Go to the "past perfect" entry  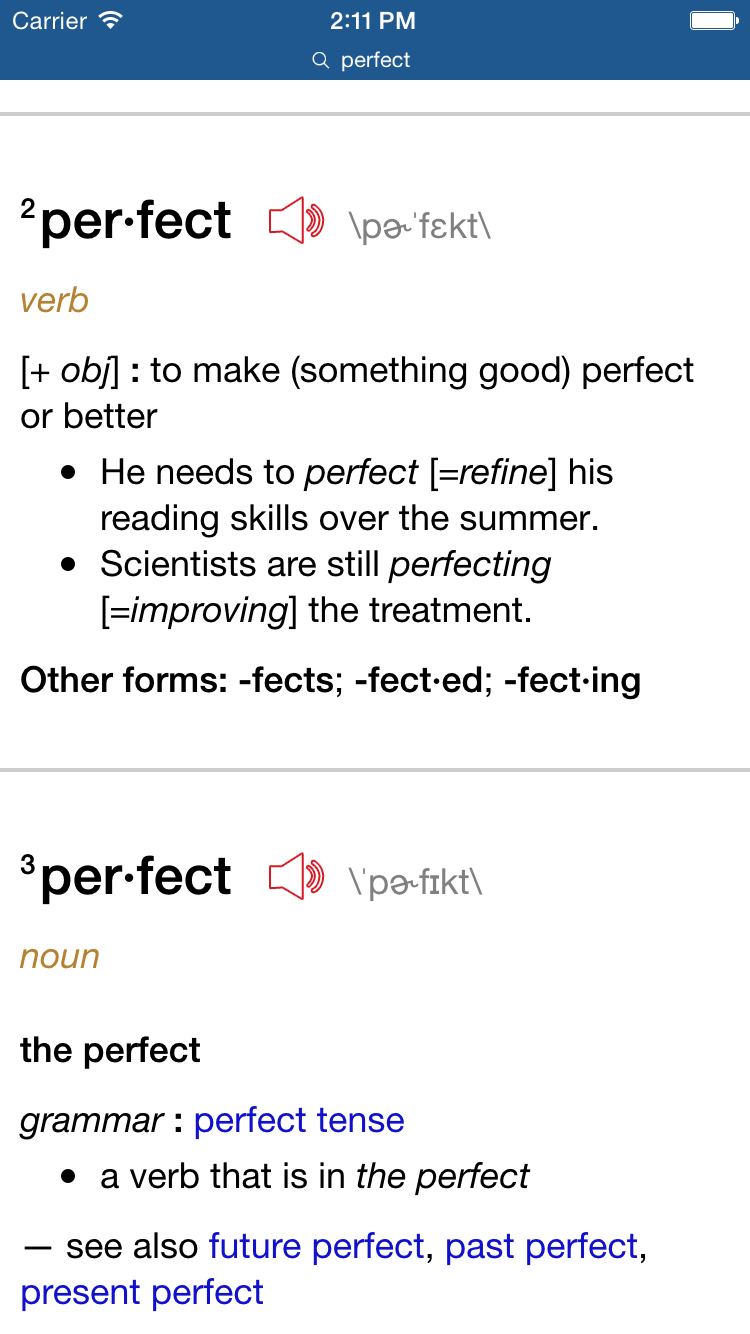pos(541,1246)
